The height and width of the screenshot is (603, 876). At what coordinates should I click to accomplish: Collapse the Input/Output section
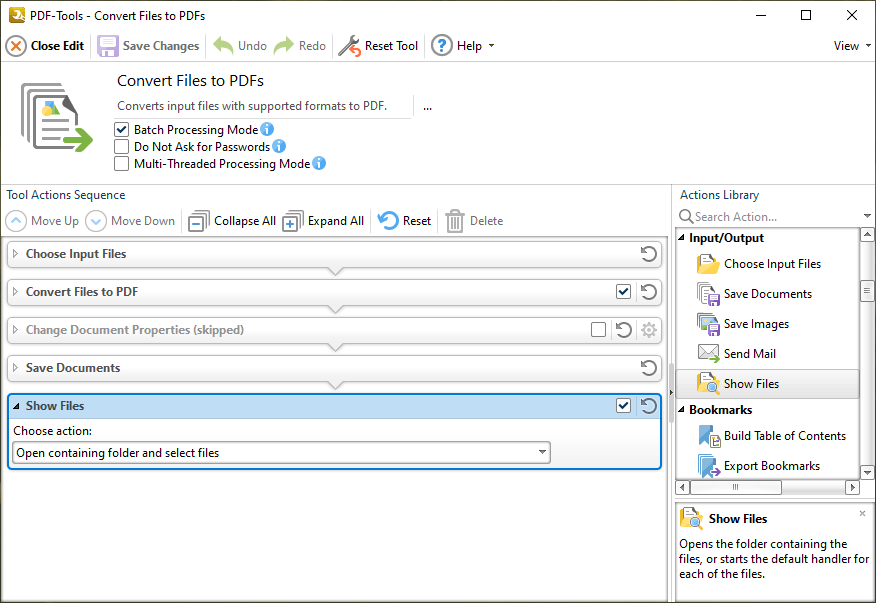681,238
